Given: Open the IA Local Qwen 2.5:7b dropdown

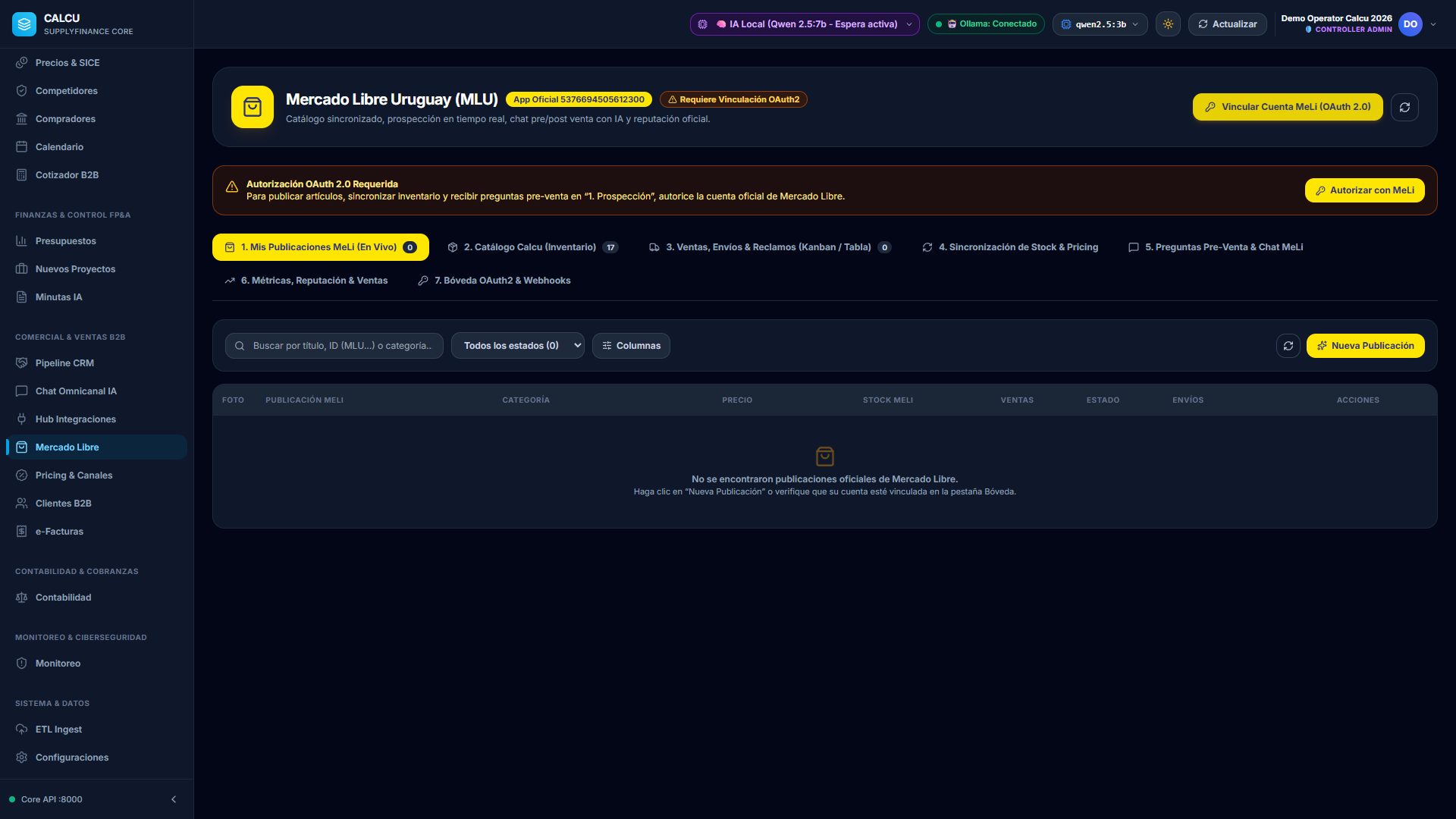Looking at the screenshot, I should pyautogui.click(x=805, y=24).
